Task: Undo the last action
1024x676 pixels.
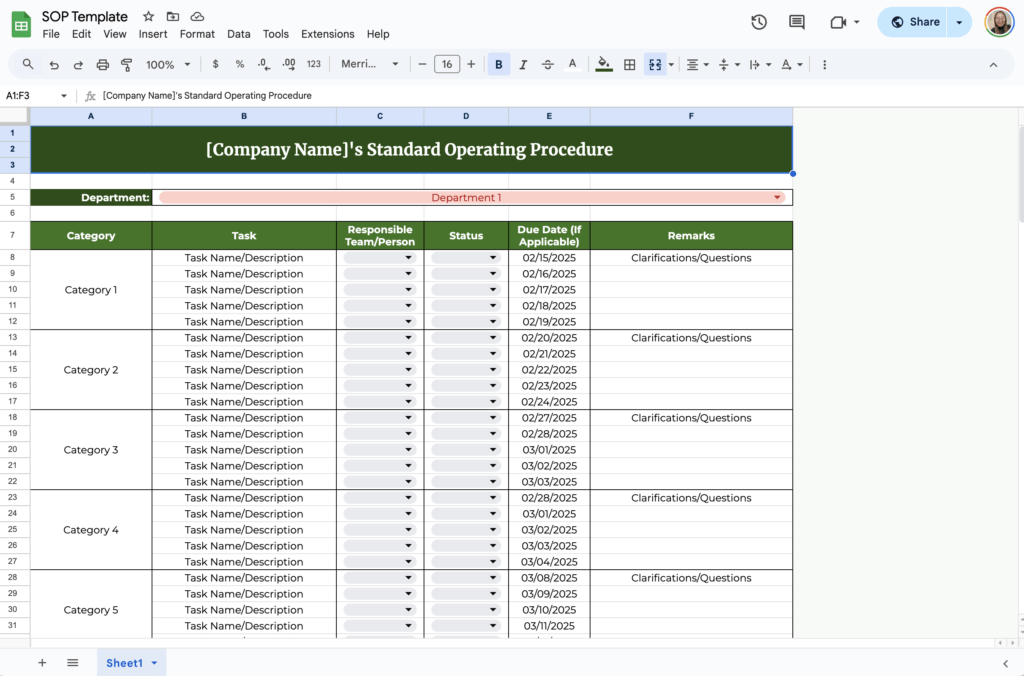Action: click(x=54, y=64)
